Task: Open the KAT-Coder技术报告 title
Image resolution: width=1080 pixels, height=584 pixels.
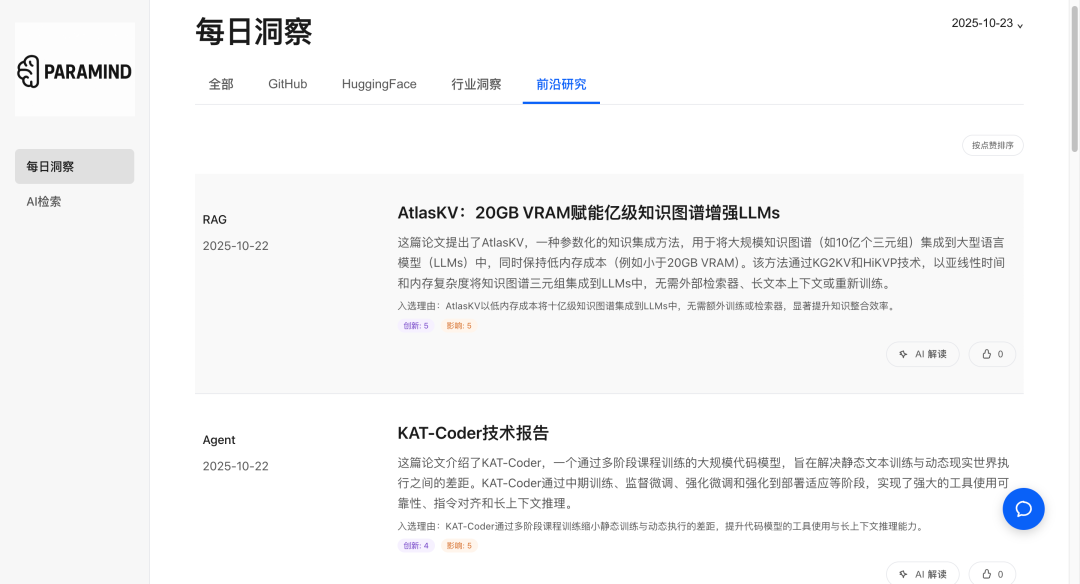Action: point(472,433)
